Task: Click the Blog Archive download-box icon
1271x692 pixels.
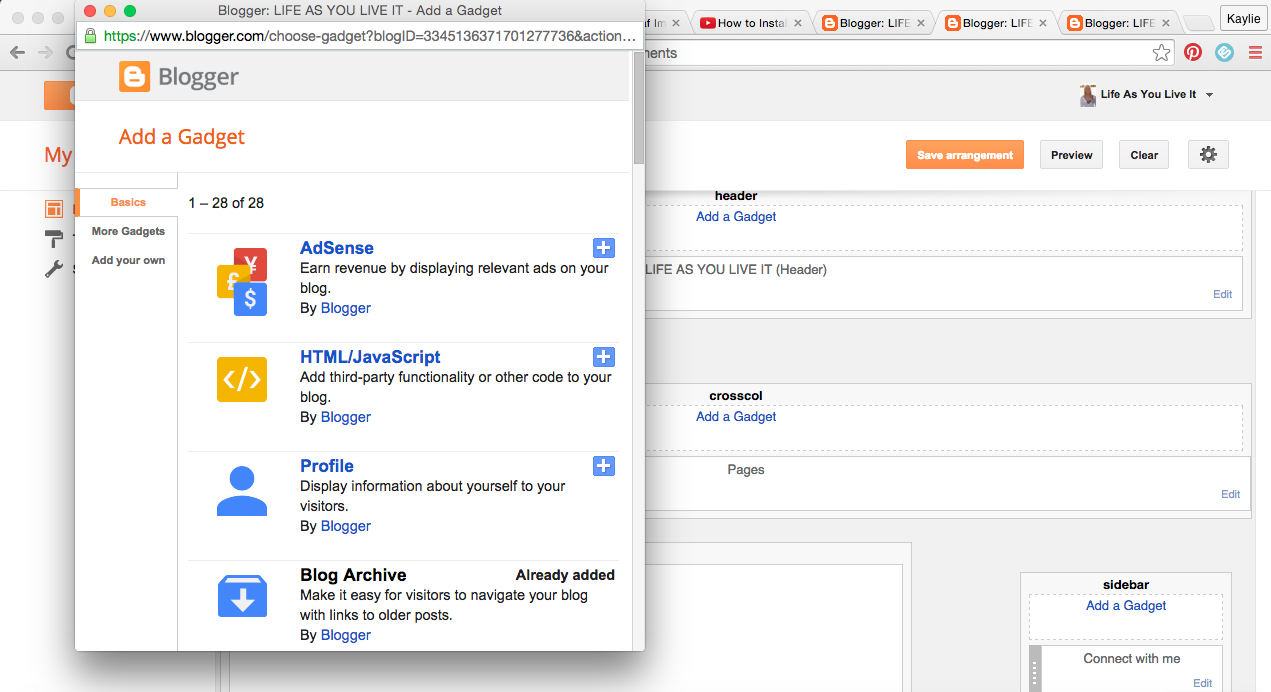Action: (x=242, y=597)
